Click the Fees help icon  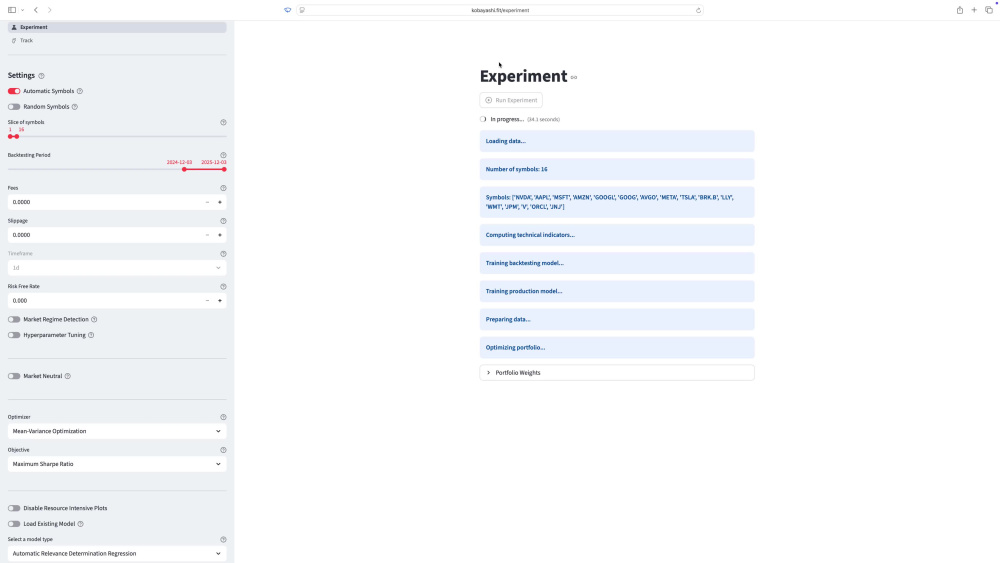tap(223, 188)
